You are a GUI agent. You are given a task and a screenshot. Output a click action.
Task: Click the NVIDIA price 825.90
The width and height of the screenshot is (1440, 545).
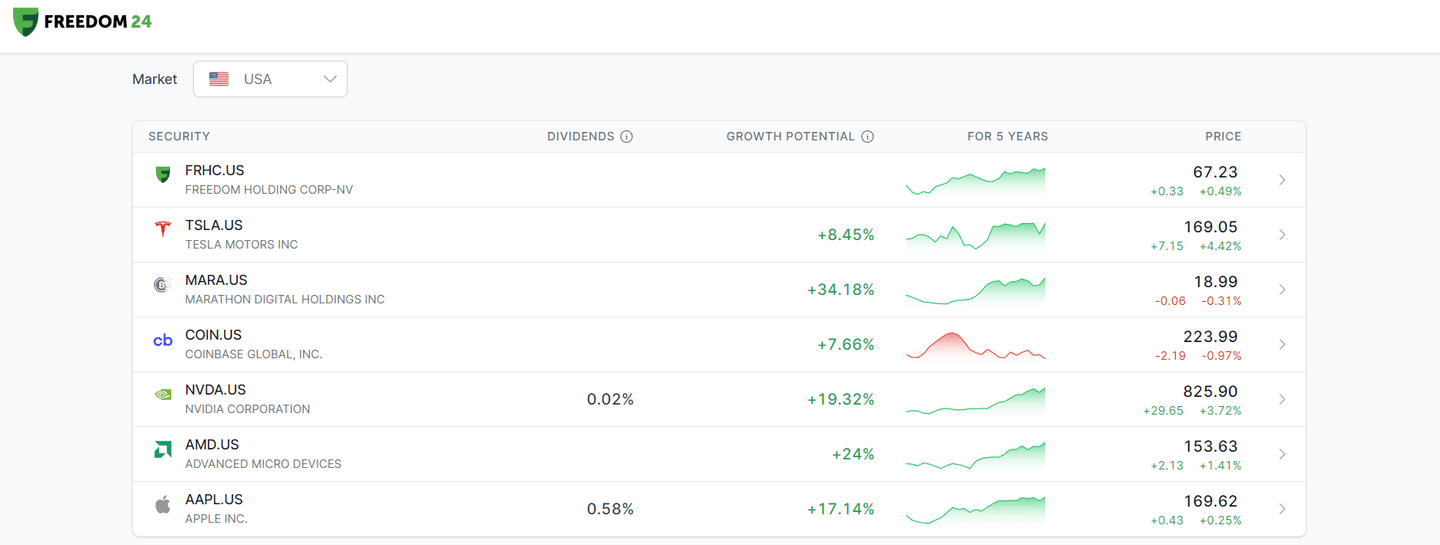tap(1211, 392)
